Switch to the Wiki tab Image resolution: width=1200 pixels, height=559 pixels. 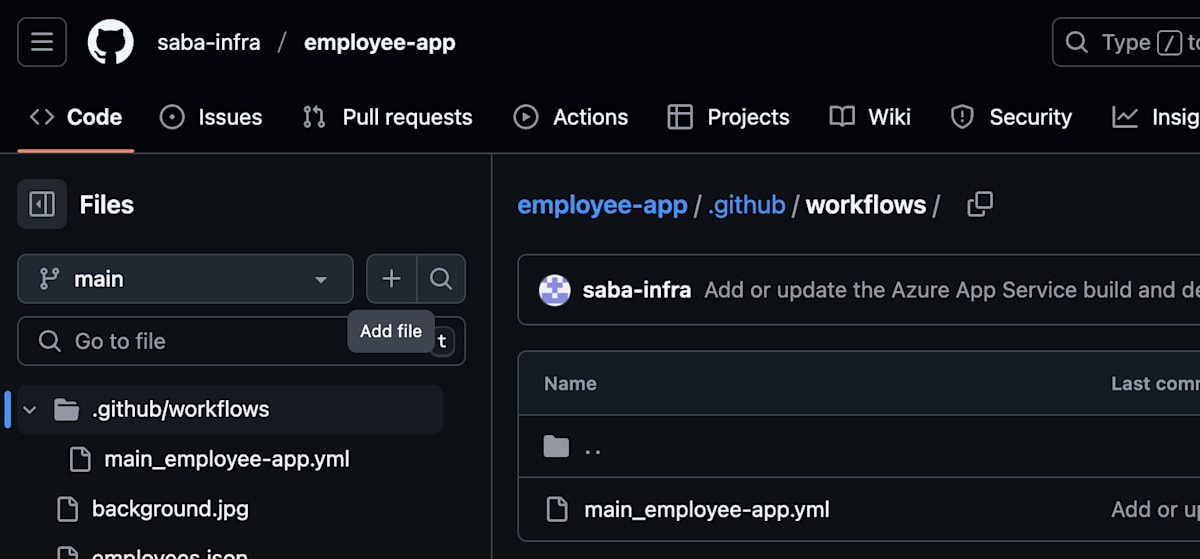click(x=871, y=117)
